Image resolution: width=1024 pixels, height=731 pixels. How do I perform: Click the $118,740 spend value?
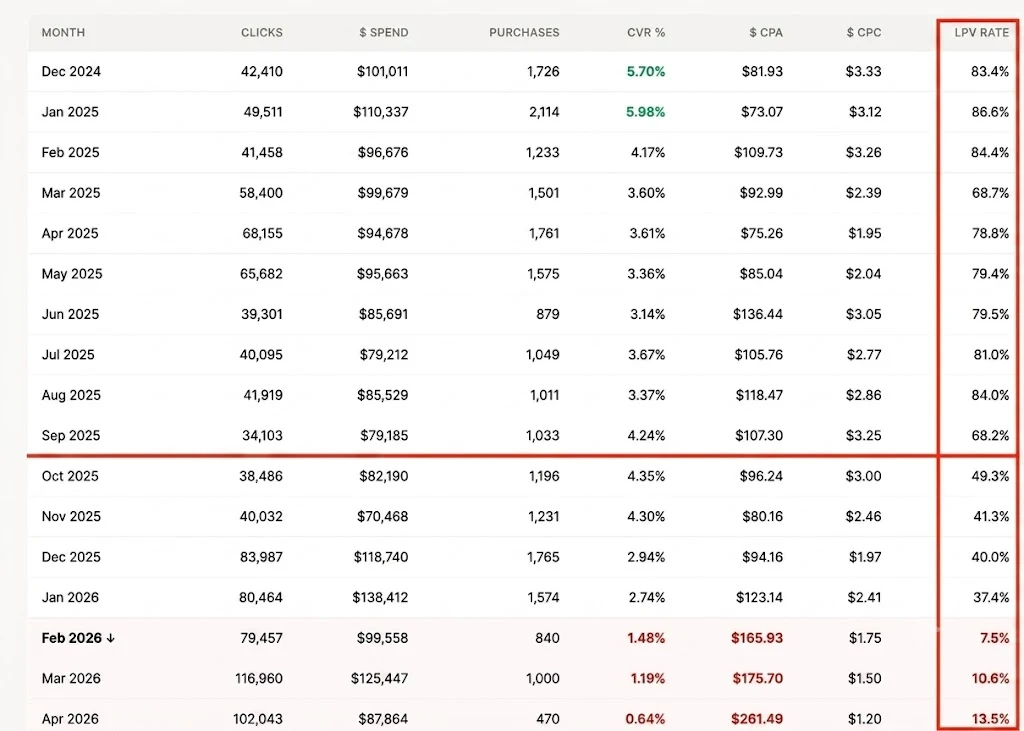tap(381, 558)
